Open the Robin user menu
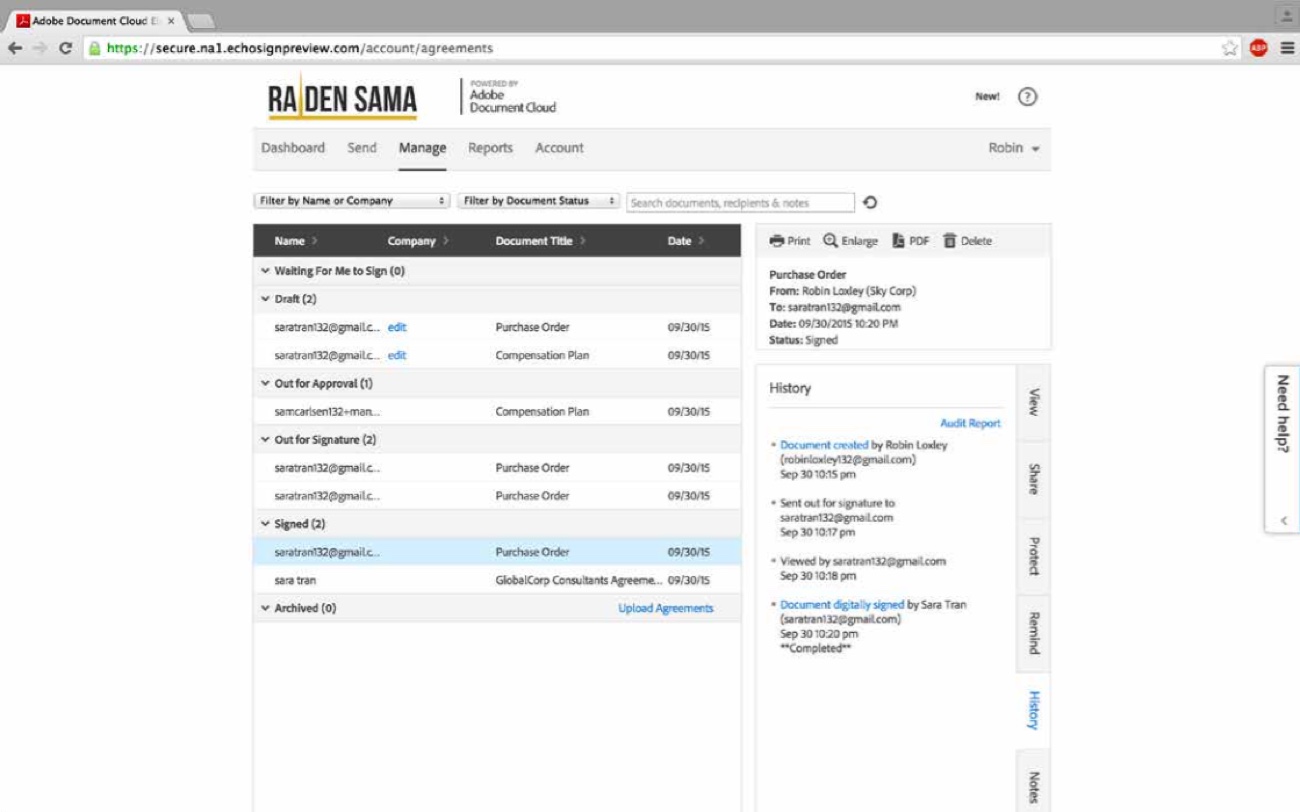The width and height of the screenshot is (1300, 812). tap(1014, 148)
